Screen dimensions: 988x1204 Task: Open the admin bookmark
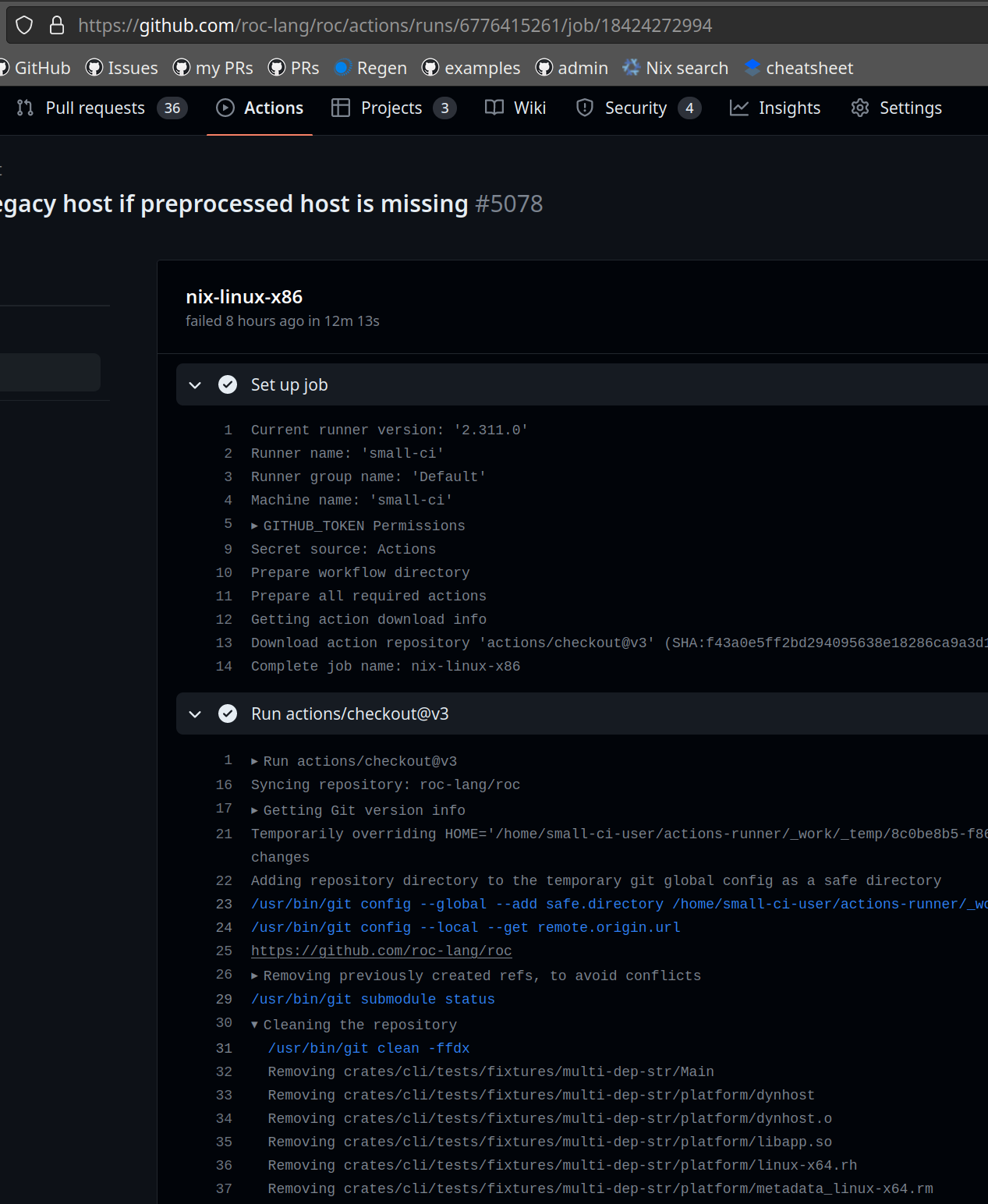[572, 68]
